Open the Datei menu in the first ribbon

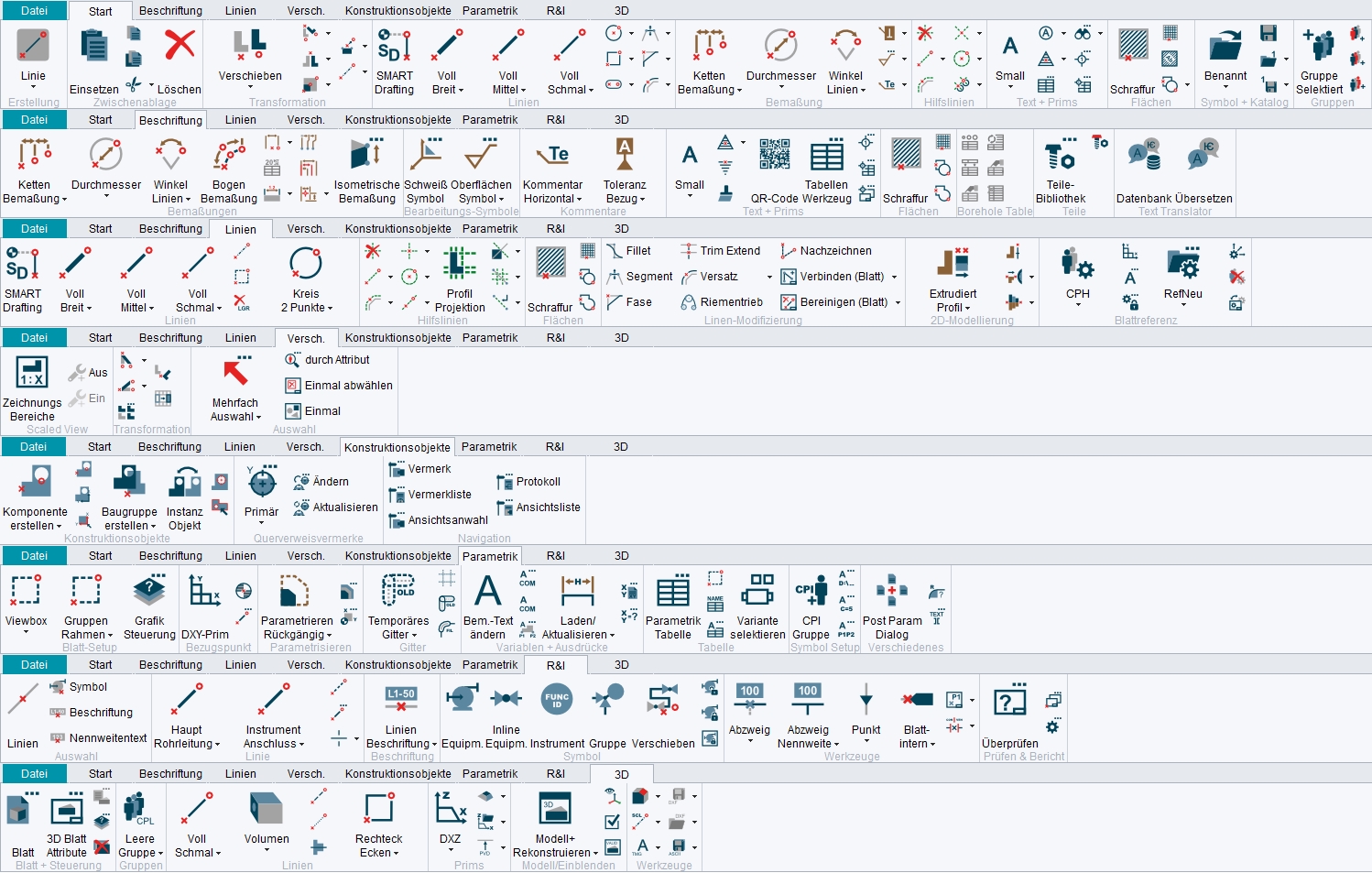tap(34, 11)
